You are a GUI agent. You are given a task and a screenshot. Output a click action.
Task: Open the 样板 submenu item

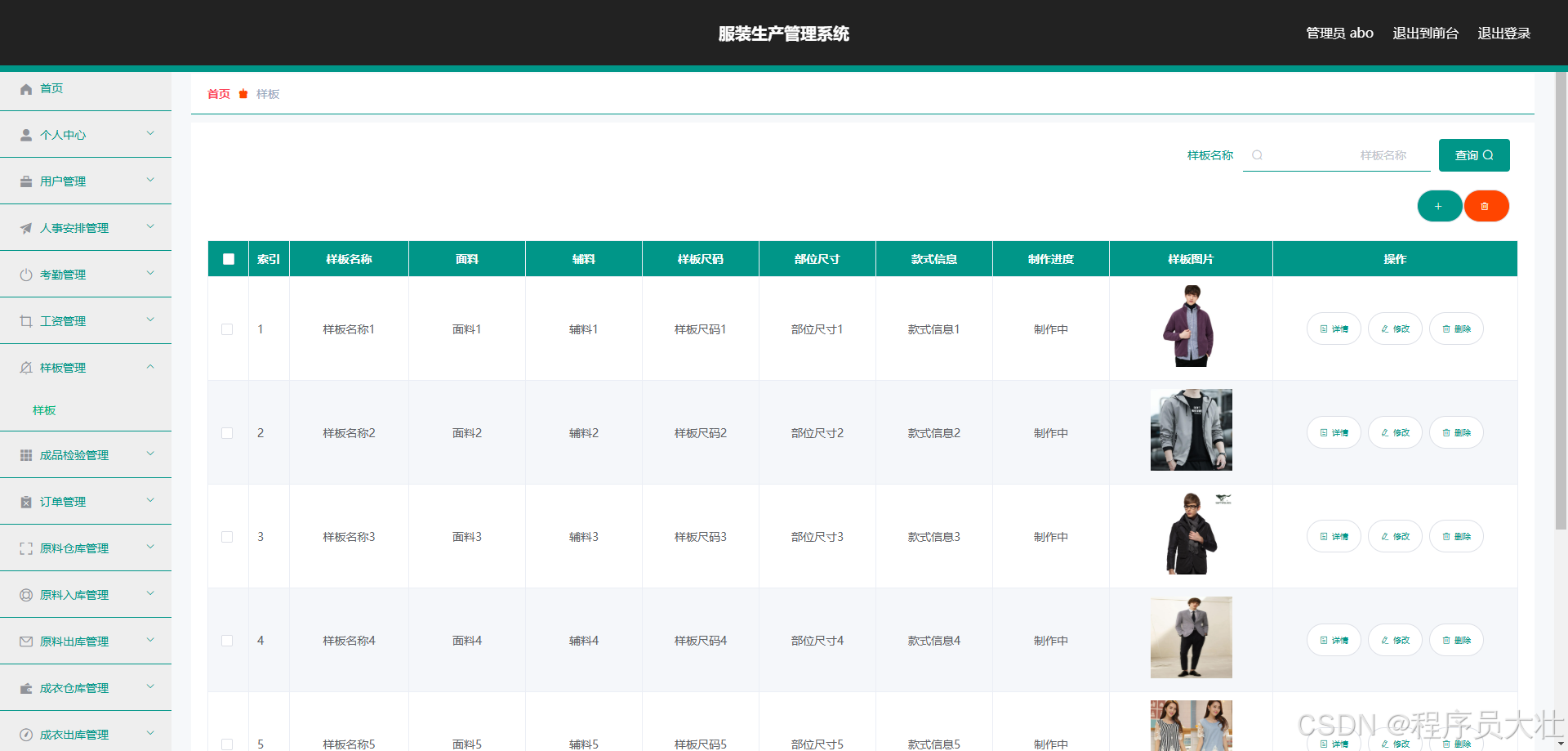(44, 410)
